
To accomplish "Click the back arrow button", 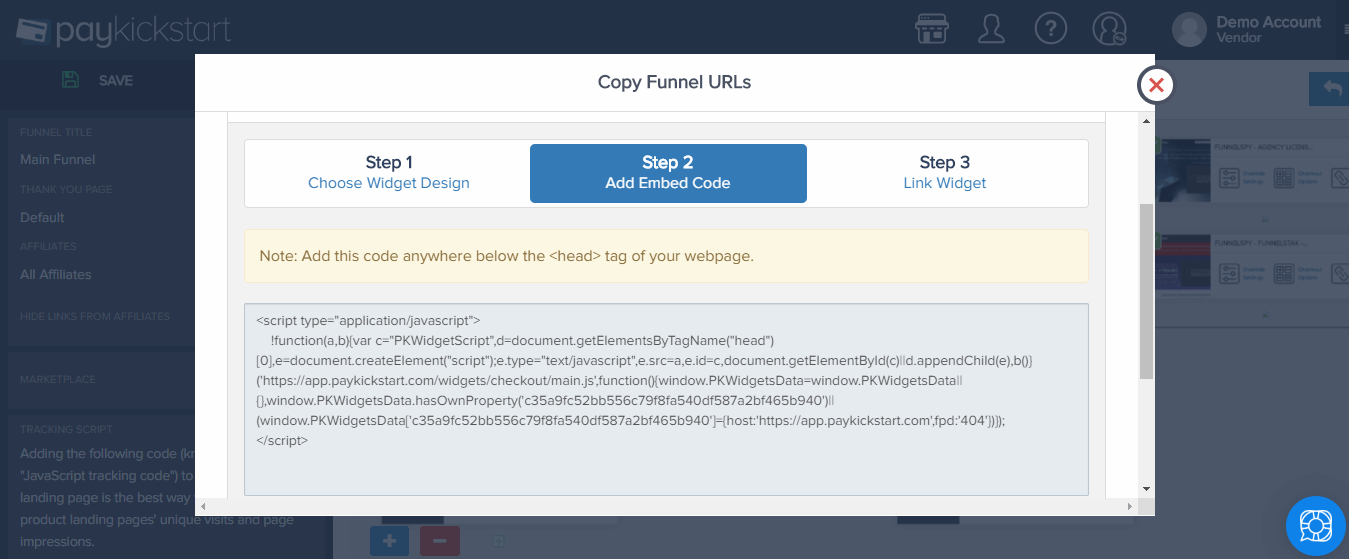I will [1331, 89].
